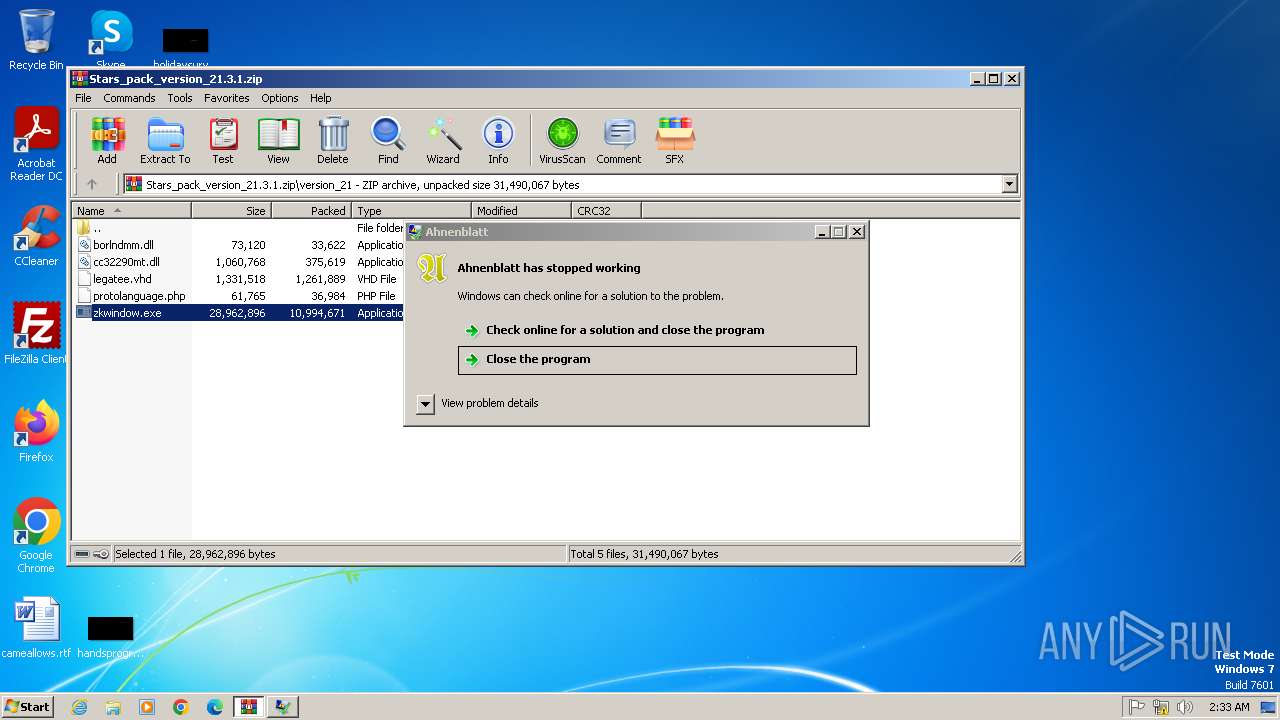Click the WinRAR taskbar button
Viewport: 1280px width, 720px height.
(249, 707)
